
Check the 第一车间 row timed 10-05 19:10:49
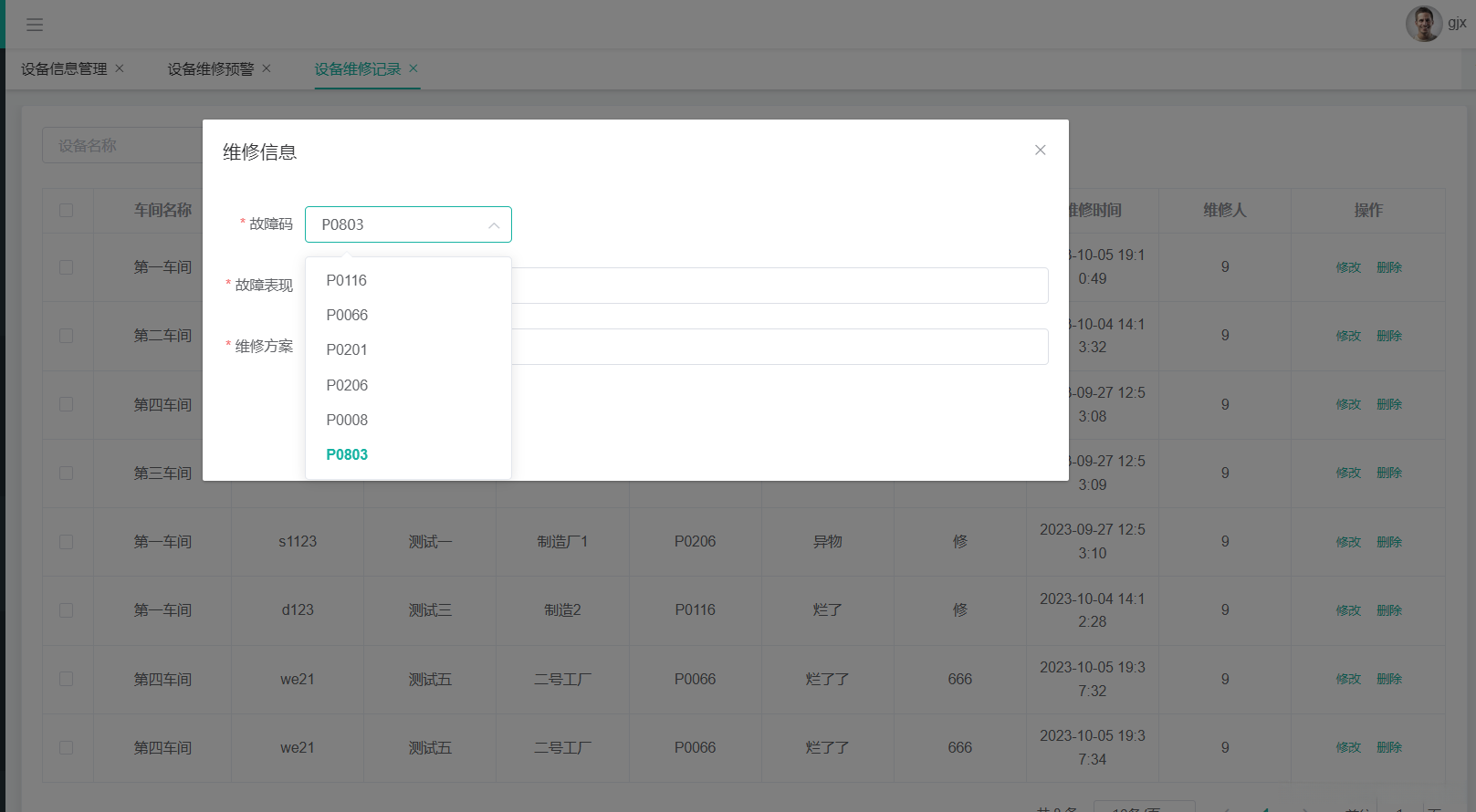point(67,267)
